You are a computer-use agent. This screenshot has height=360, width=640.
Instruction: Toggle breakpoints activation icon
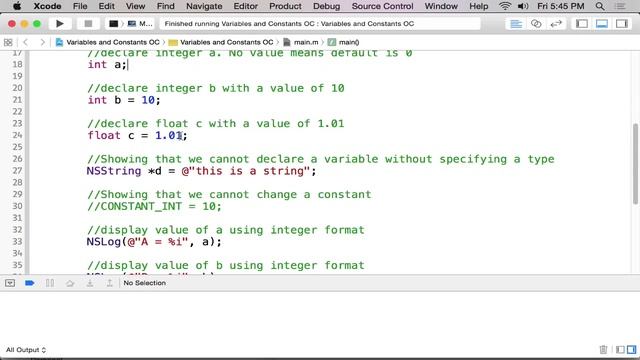(29, 283)
